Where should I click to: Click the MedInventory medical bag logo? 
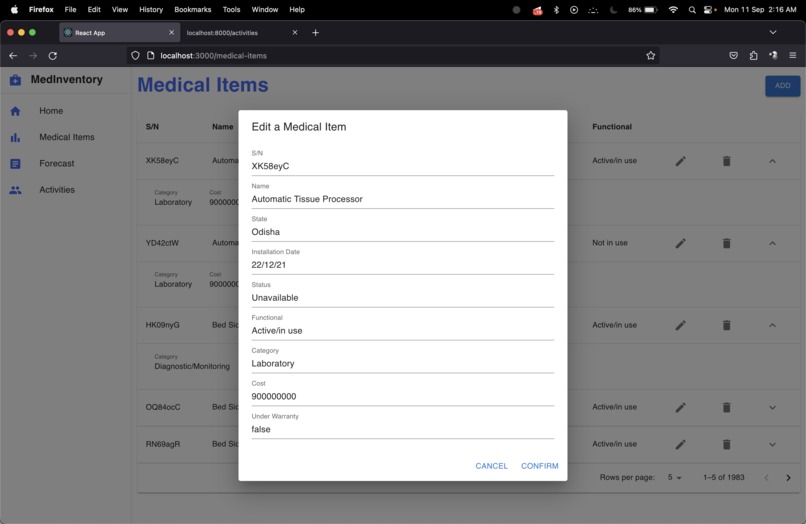[x=15, y=80]
